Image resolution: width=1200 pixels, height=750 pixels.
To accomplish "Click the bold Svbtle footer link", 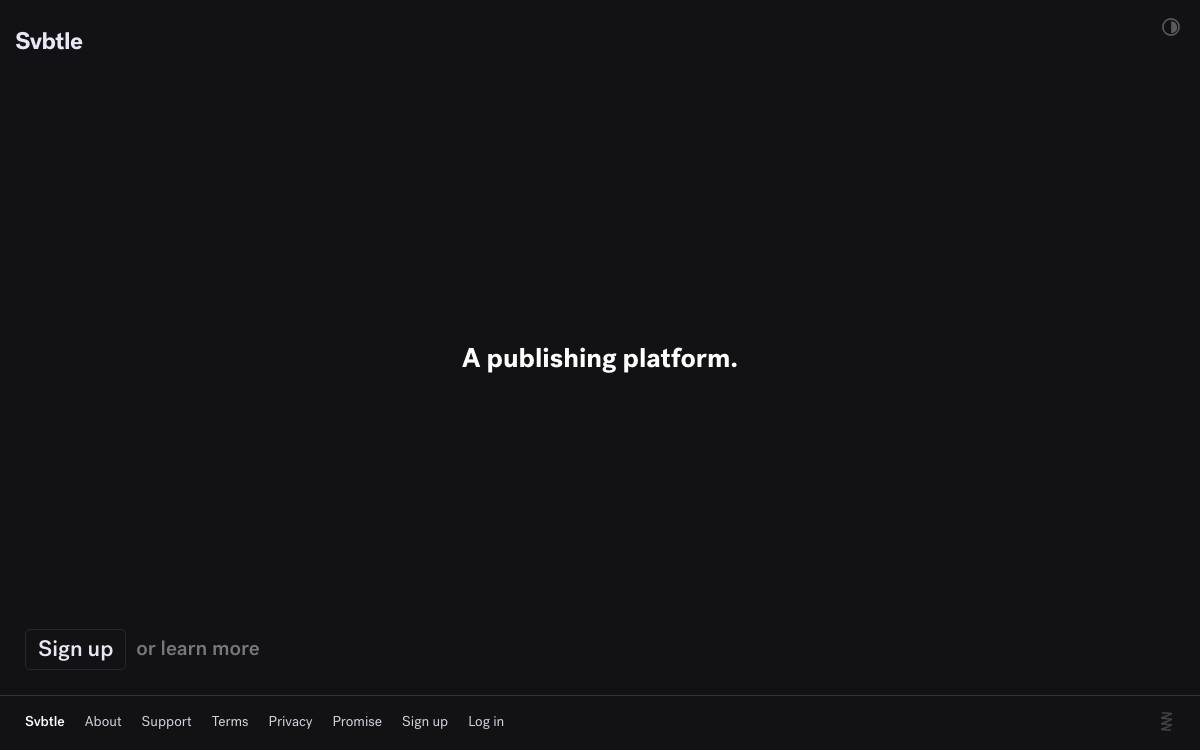I will click(x=45, y=721).
